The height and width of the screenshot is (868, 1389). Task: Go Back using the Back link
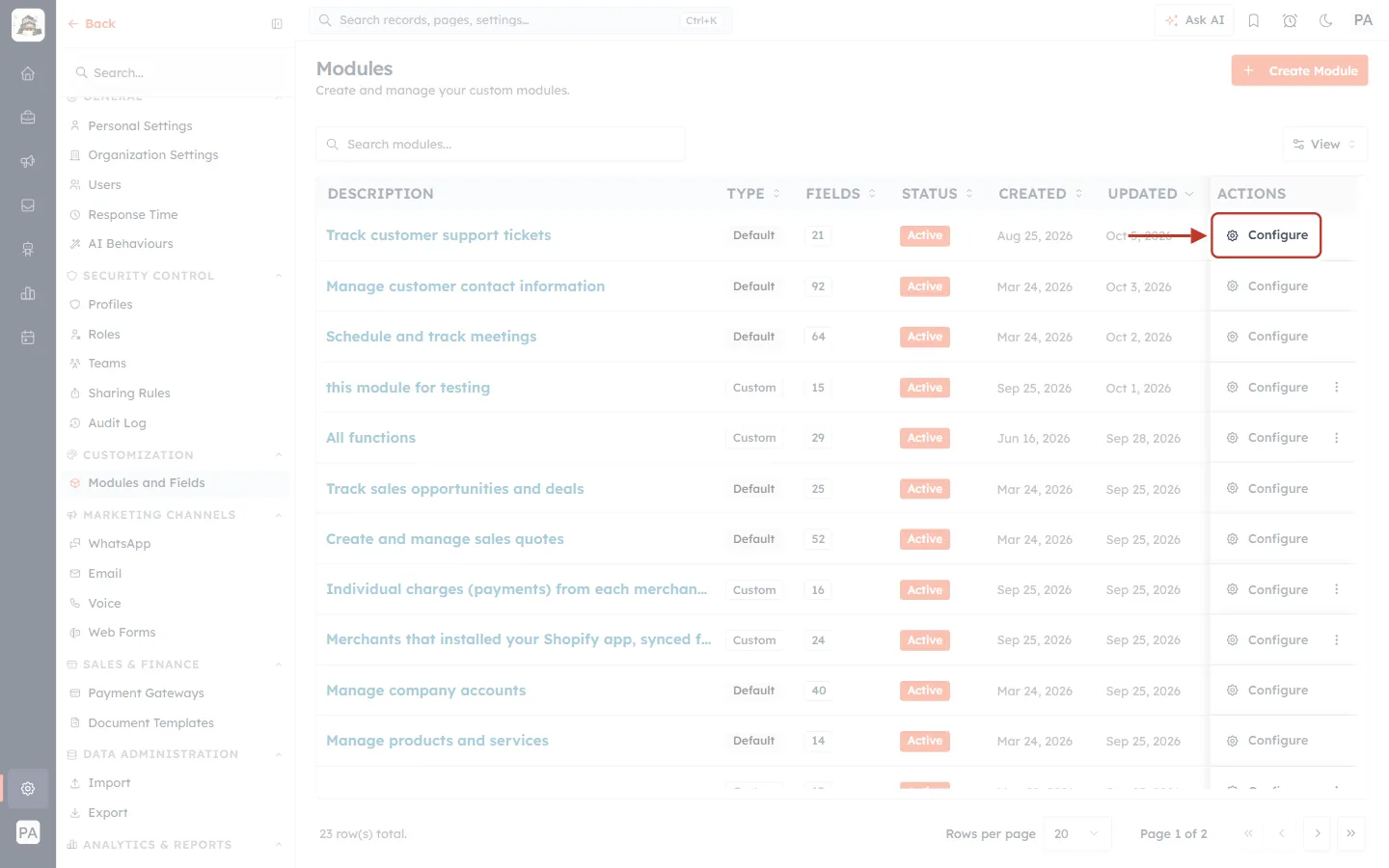click(x=92, y=24)
